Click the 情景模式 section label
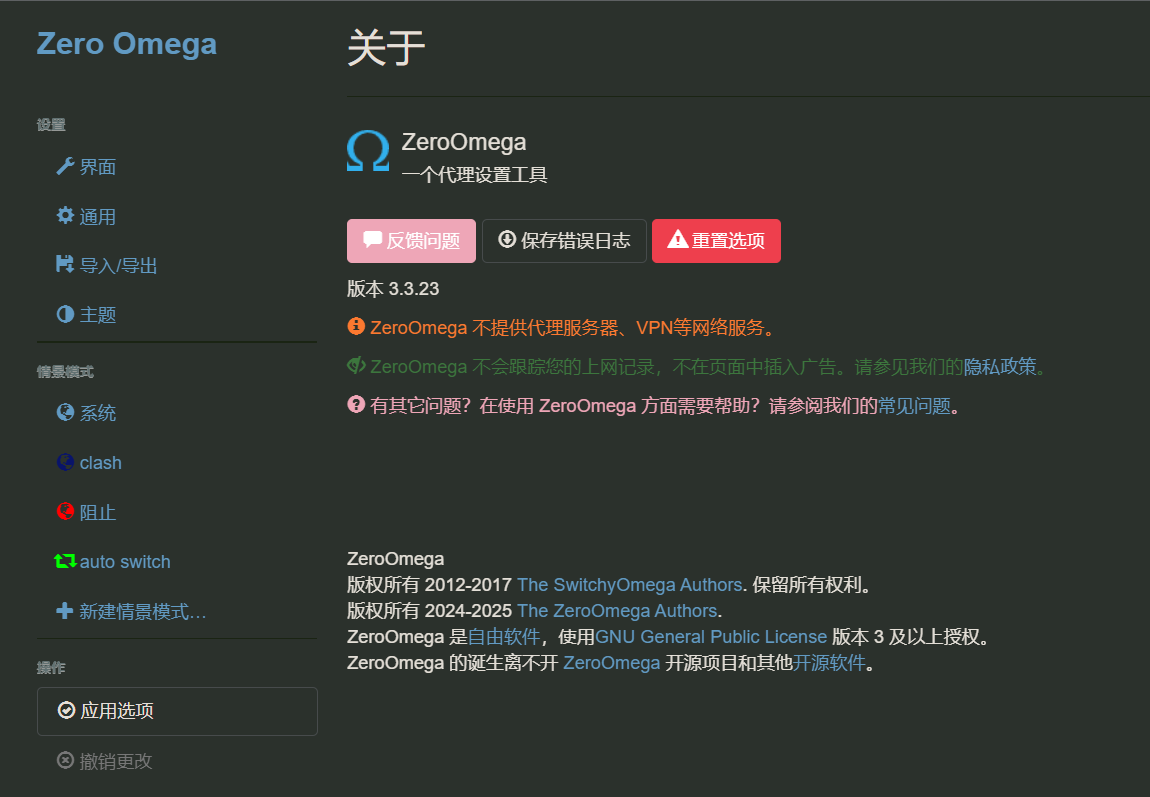The width and height of the screenshot is (1150, 797). 65,372
